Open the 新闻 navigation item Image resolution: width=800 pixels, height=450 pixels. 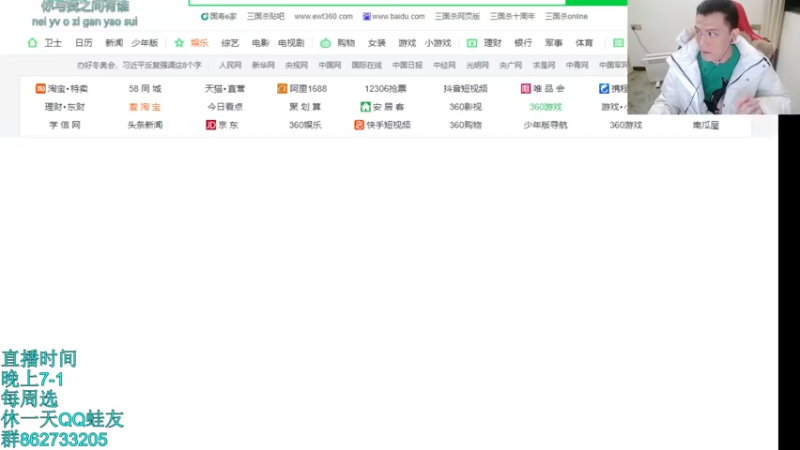click(x=114, y=43)
